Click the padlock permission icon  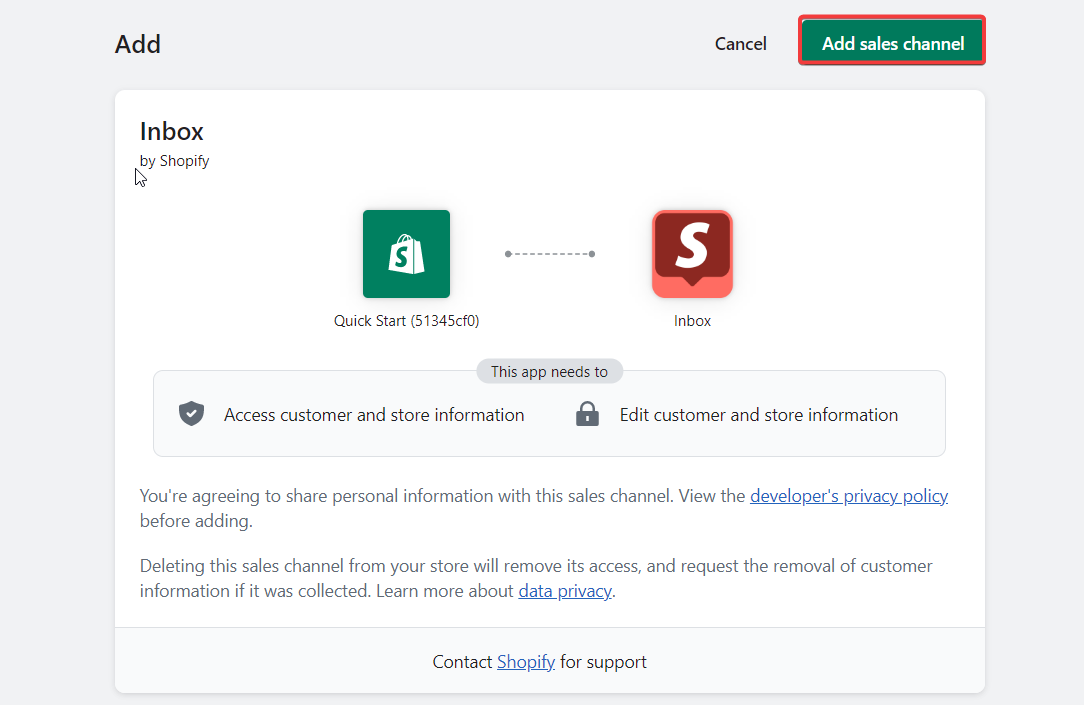587,413
